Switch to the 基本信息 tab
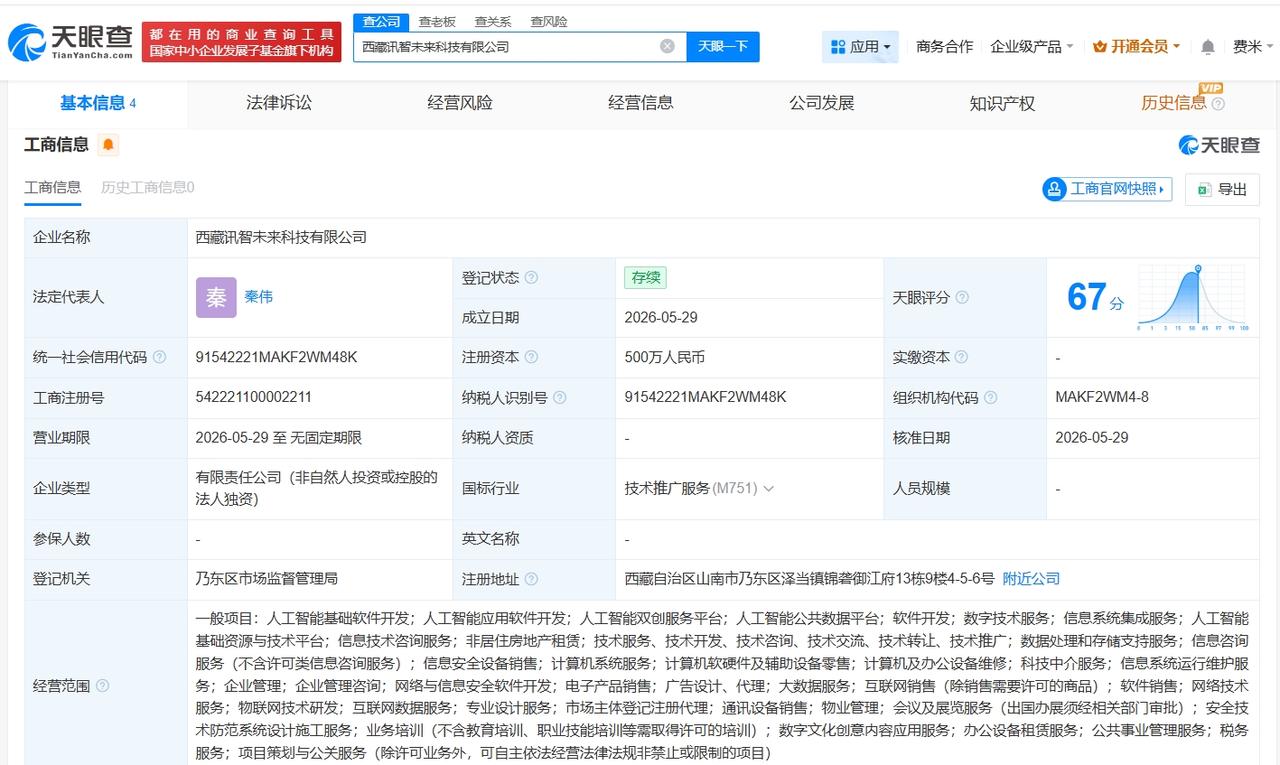This screenshot has width=1280, height=765. coord(98,103)
